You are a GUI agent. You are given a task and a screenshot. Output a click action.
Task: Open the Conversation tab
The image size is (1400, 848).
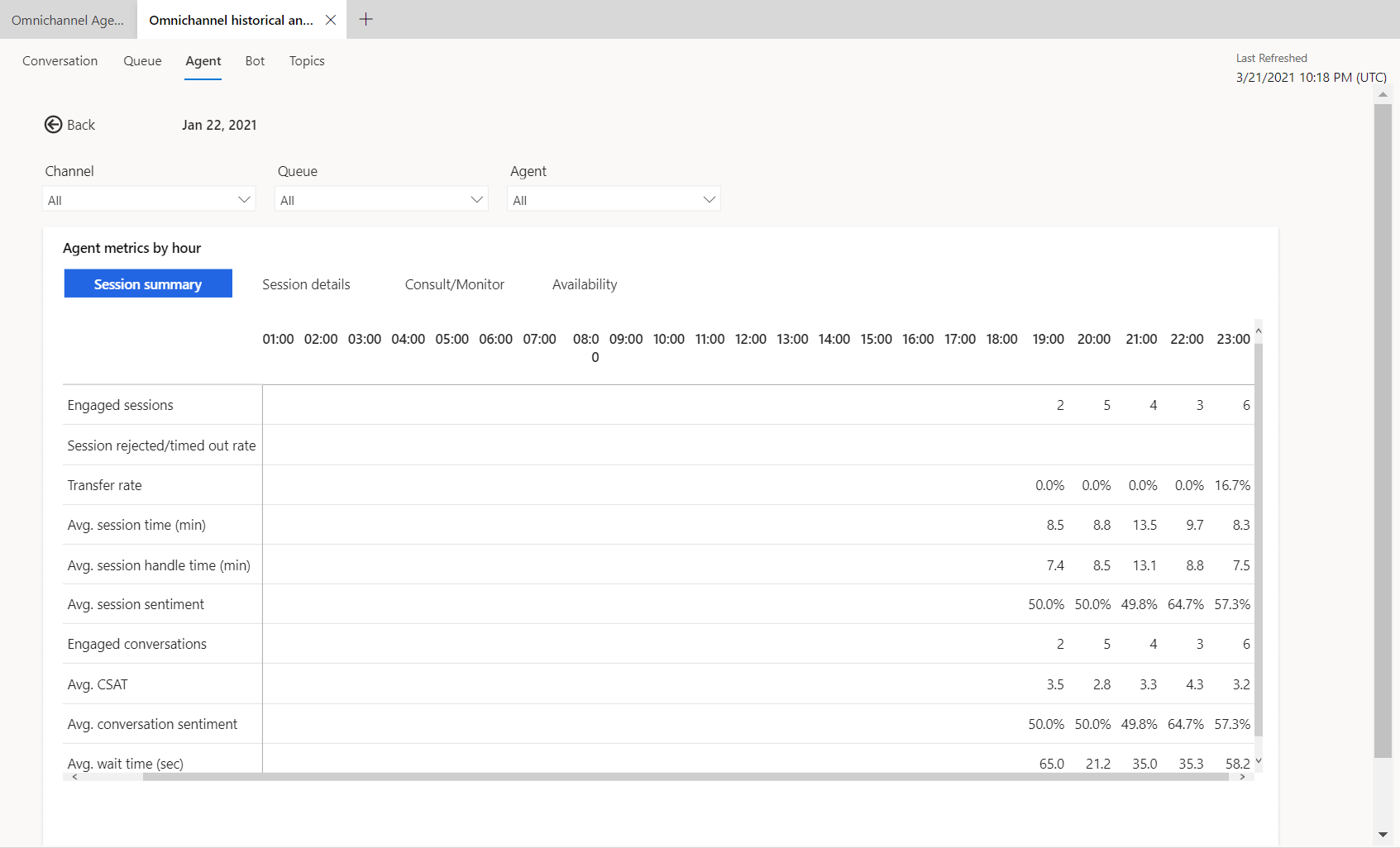[x=60, y=61]
